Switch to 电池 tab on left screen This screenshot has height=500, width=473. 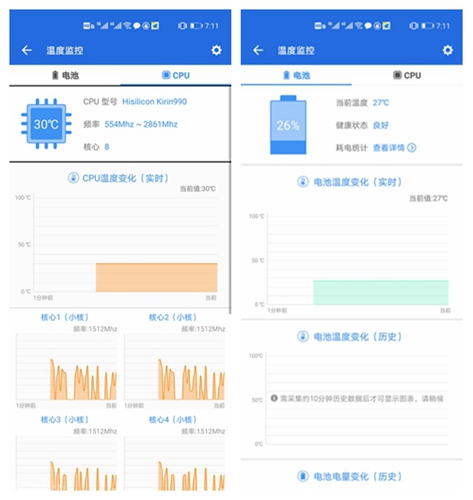point(65,75)
